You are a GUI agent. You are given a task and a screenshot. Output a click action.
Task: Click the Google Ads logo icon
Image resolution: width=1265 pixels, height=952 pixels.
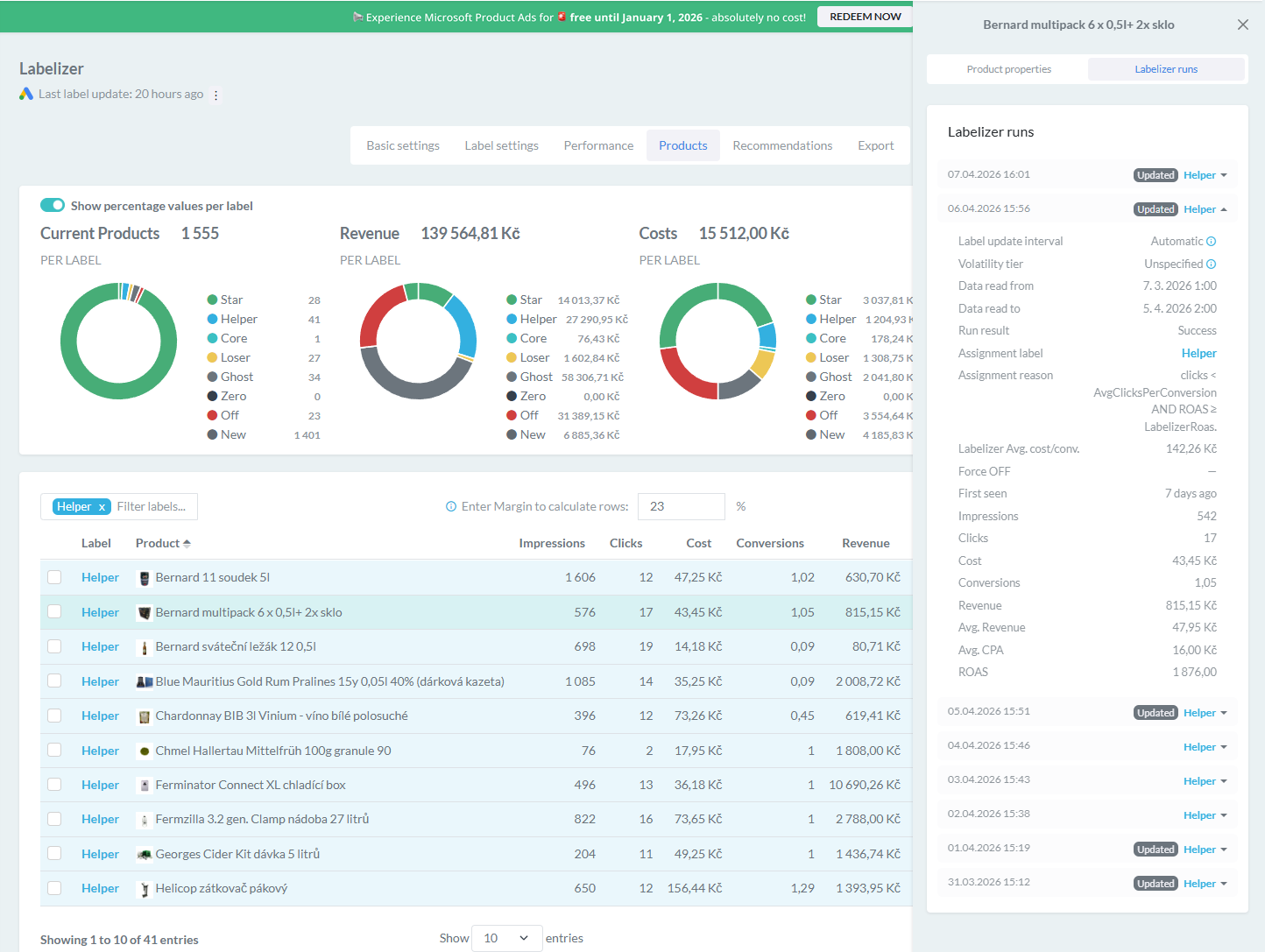26,94
